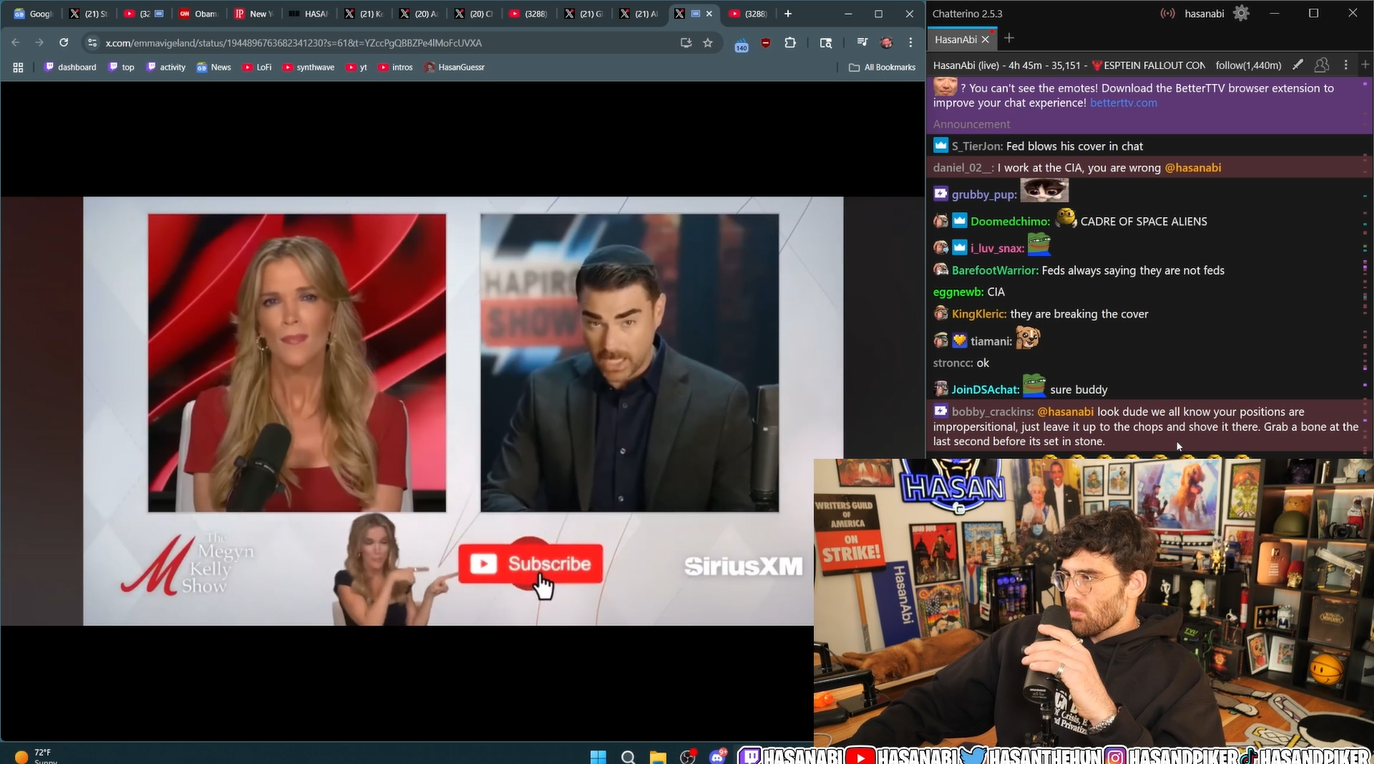Click the Announcement label in chat
1374x764 pixels.
coord(971,124)
